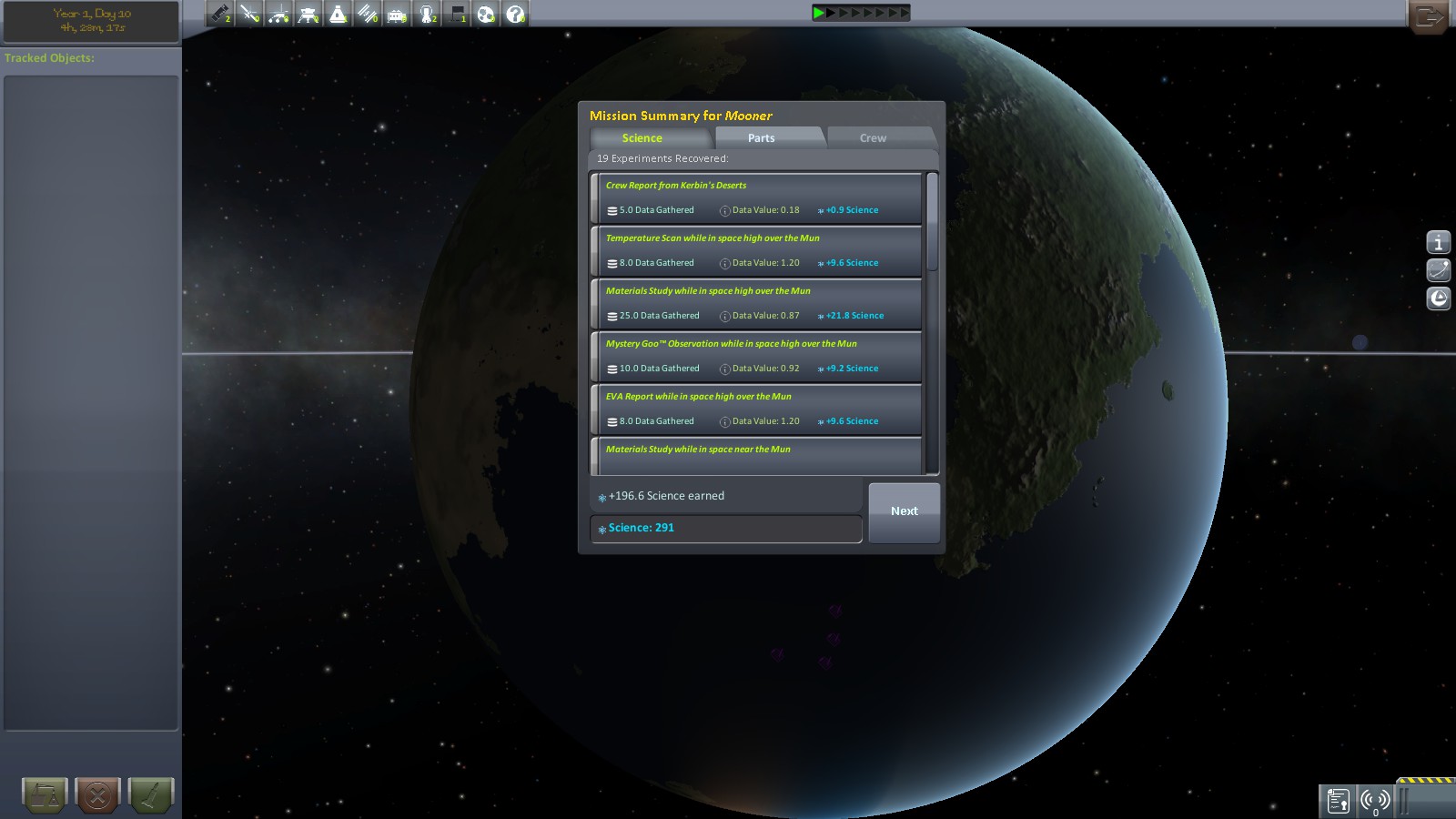Open the resources pie chart panel button
The height and width of the screenshot is (819, 1456).
[x=1439, y=298]
